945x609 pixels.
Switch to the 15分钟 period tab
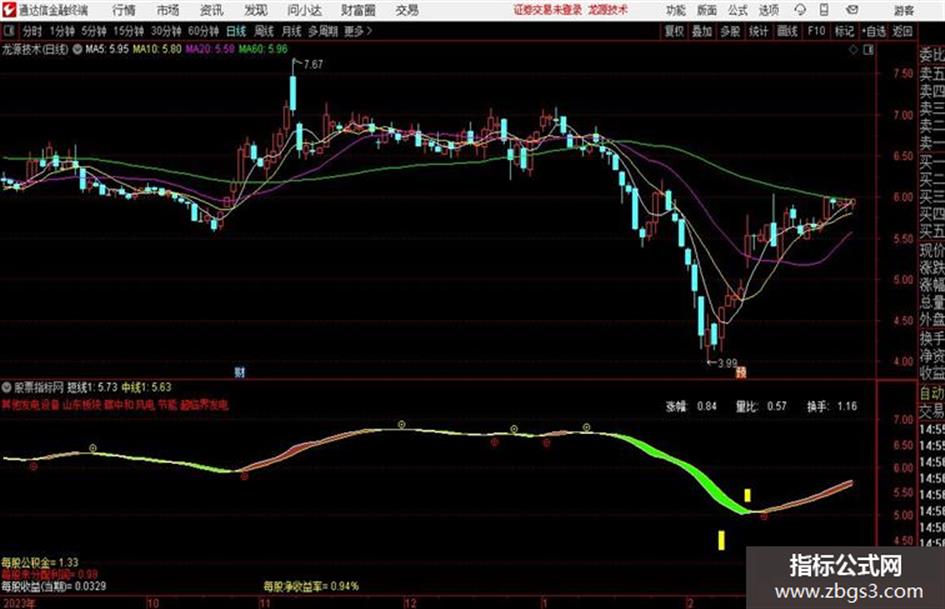click(x=128, y=31)
